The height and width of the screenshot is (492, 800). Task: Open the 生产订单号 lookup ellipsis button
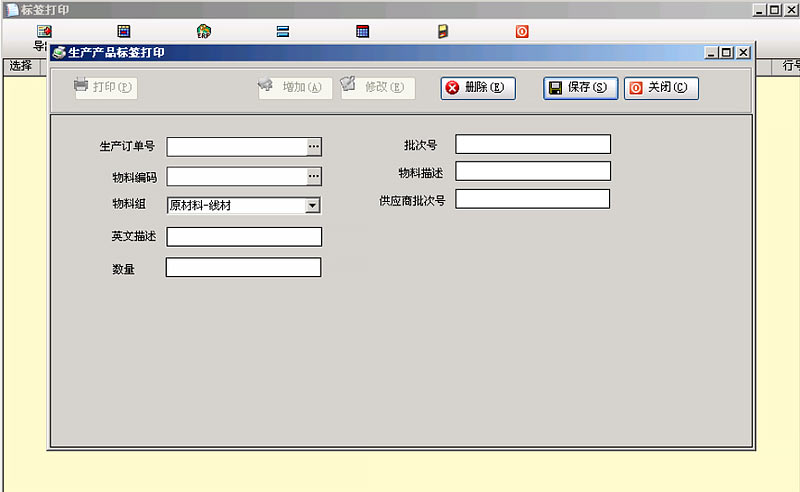pyautogui.click(x=313, y=147)
